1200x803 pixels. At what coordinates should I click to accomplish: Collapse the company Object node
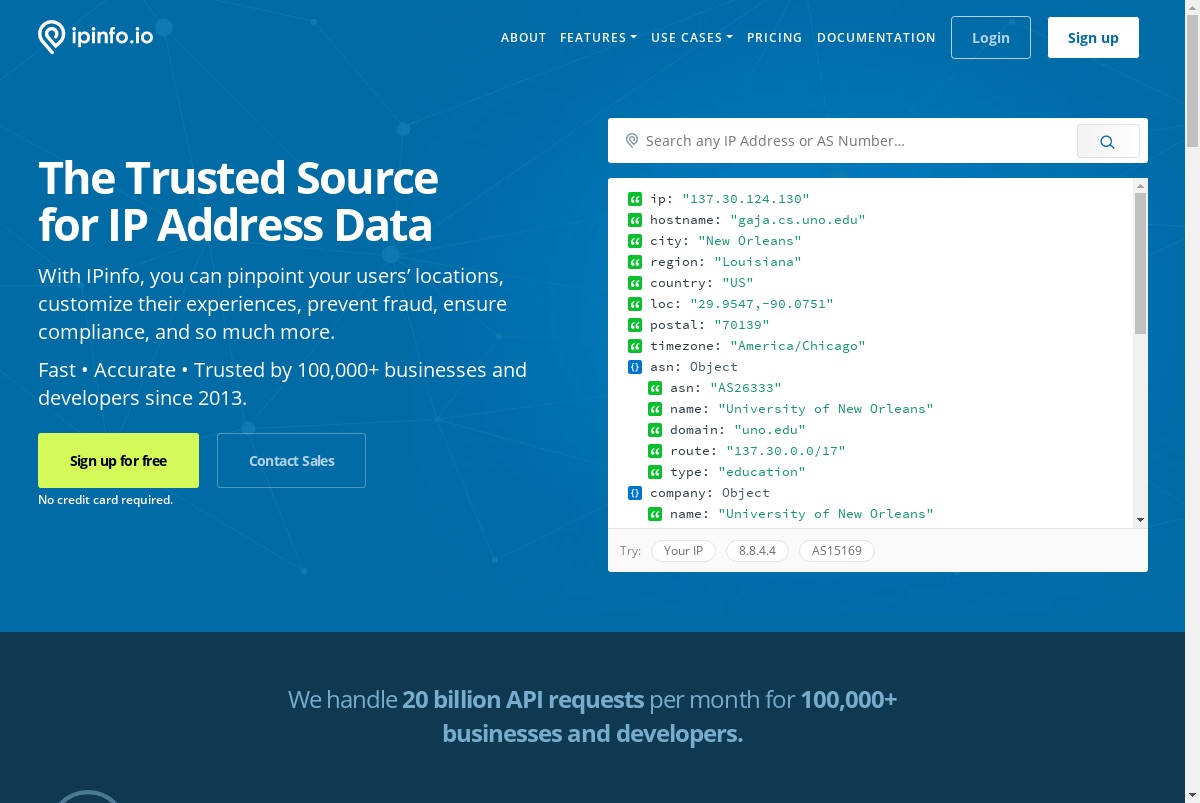635,493
